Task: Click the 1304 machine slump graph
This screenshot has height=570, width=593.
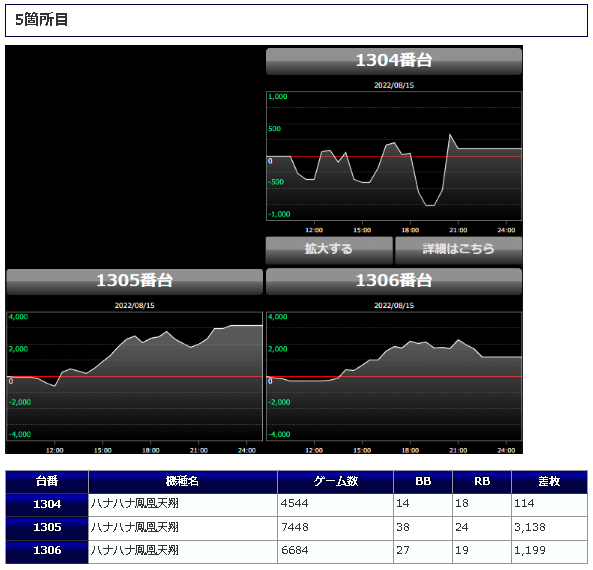Action: [394, 156]
